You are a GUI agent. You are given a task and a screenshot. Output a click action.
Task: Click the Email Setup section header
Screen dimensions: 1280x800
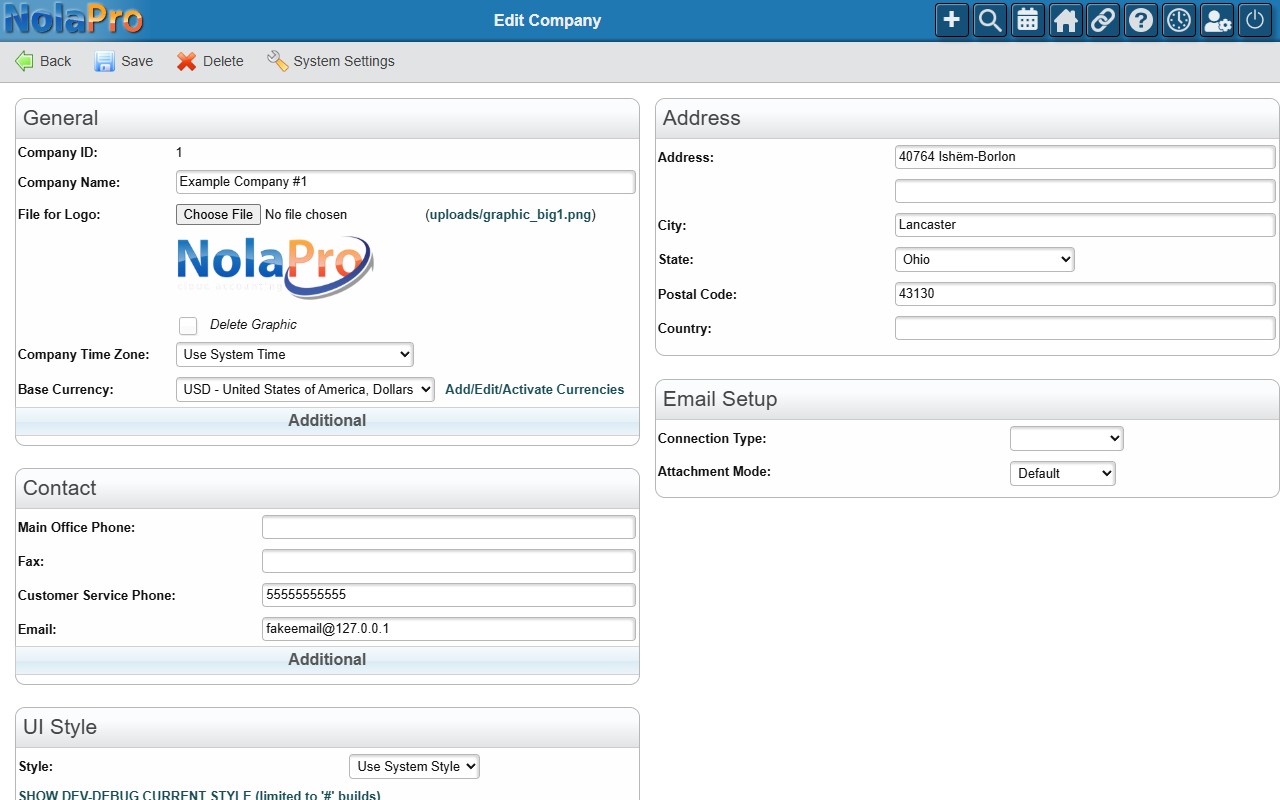(967, 399)
